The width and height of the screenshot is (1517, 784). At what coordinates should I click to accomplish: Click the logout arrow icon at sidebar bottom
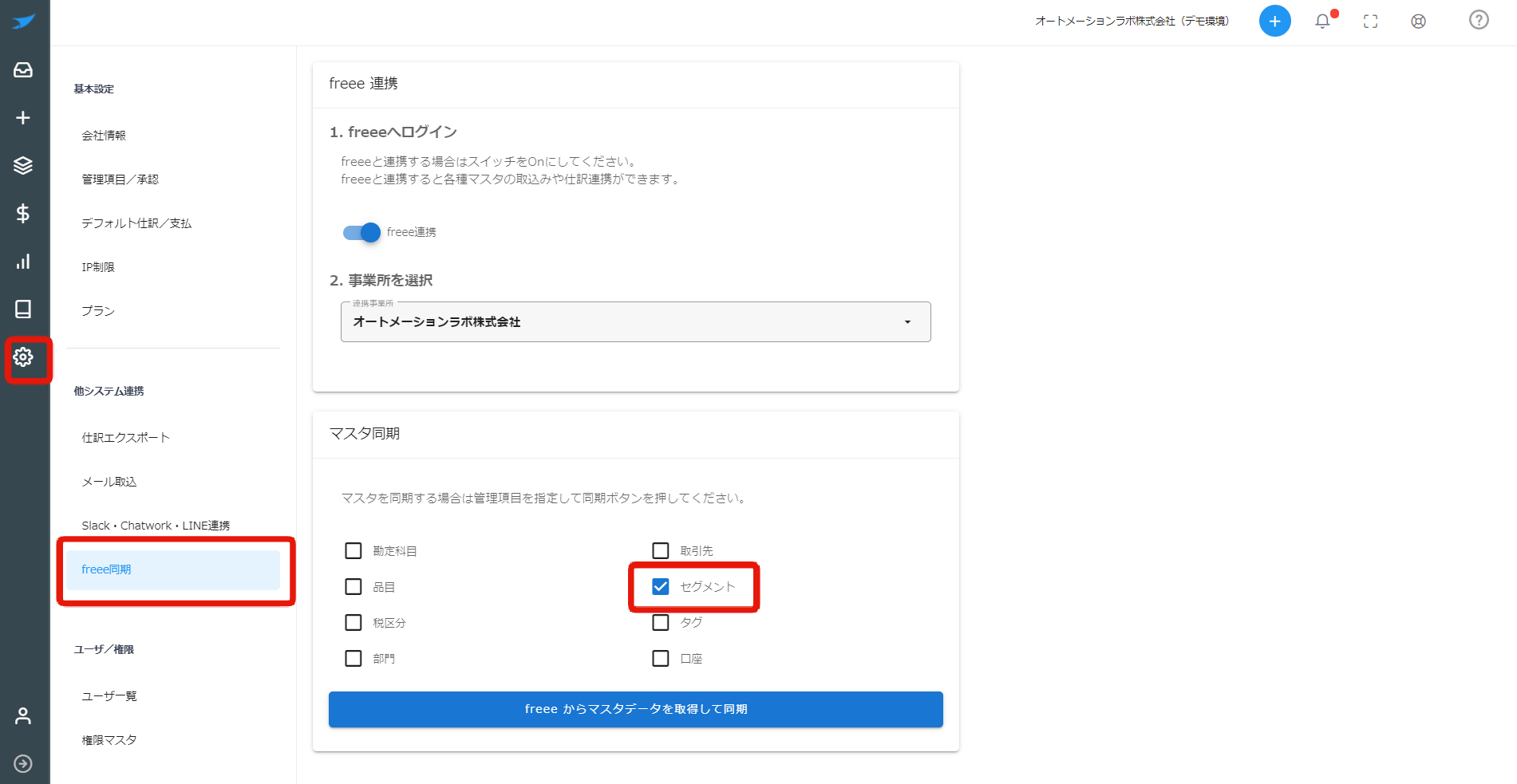pos(23,764)
